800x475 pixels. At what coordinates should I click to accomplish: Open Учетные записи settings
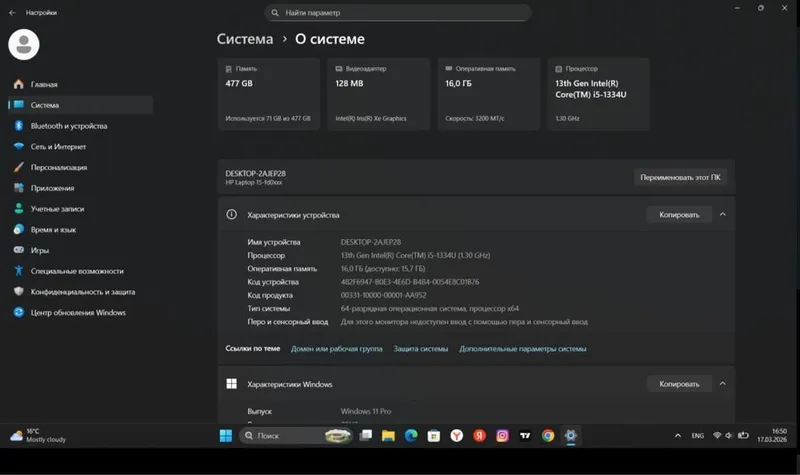tap(81, 209)
